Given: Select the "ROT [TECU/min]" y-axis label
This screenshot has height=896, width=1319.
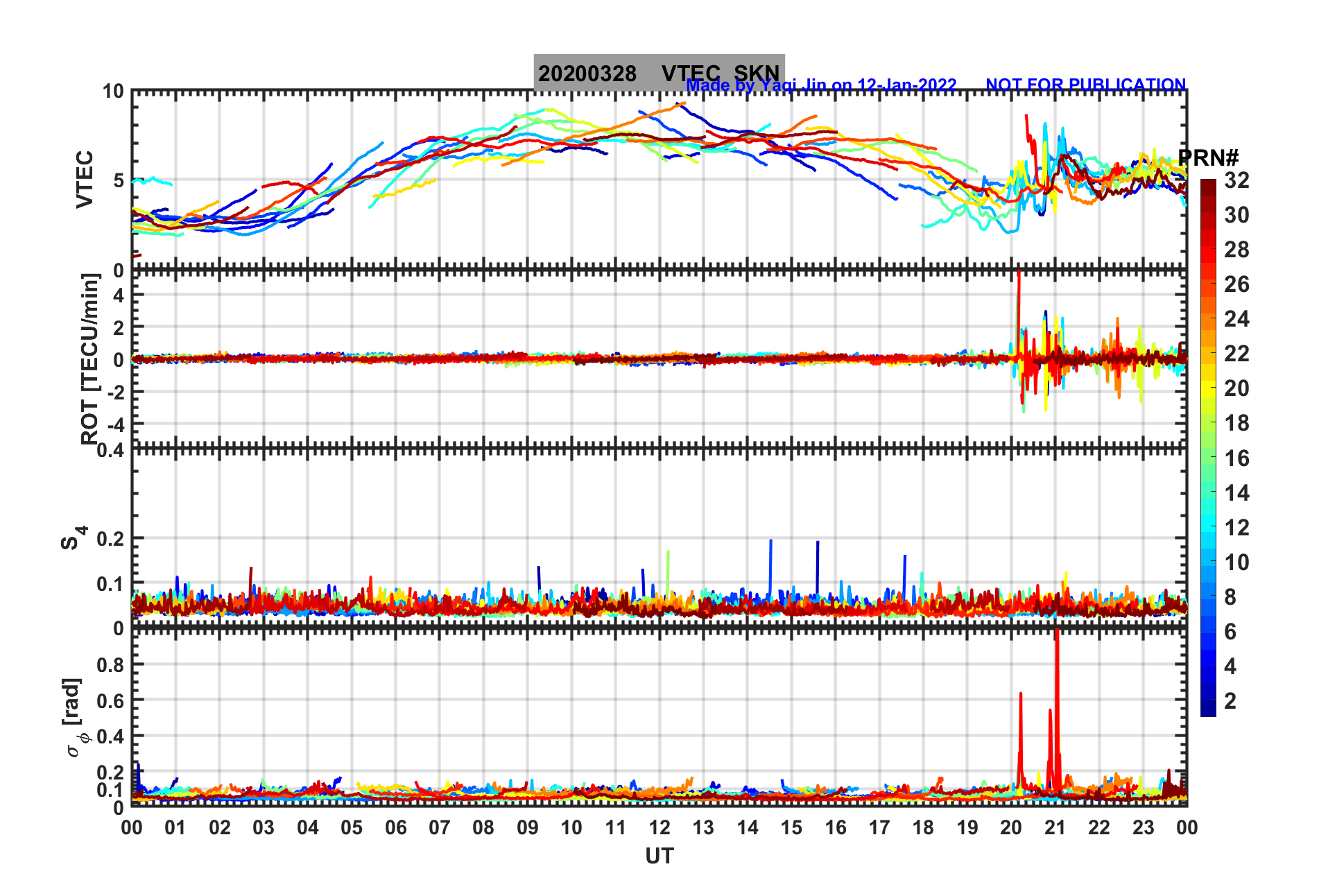Looking at the screenshot, I should point(89,359).
